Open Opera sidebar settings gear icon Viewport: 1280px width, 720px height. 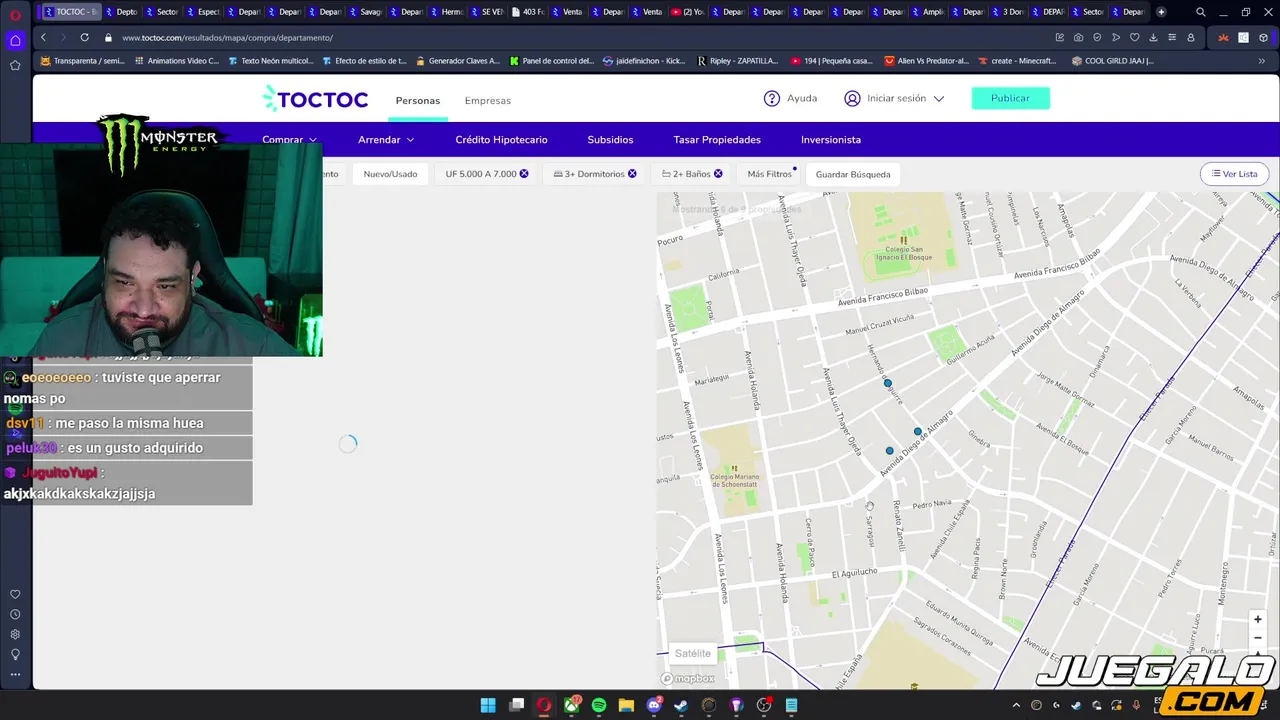pos(15,634)
